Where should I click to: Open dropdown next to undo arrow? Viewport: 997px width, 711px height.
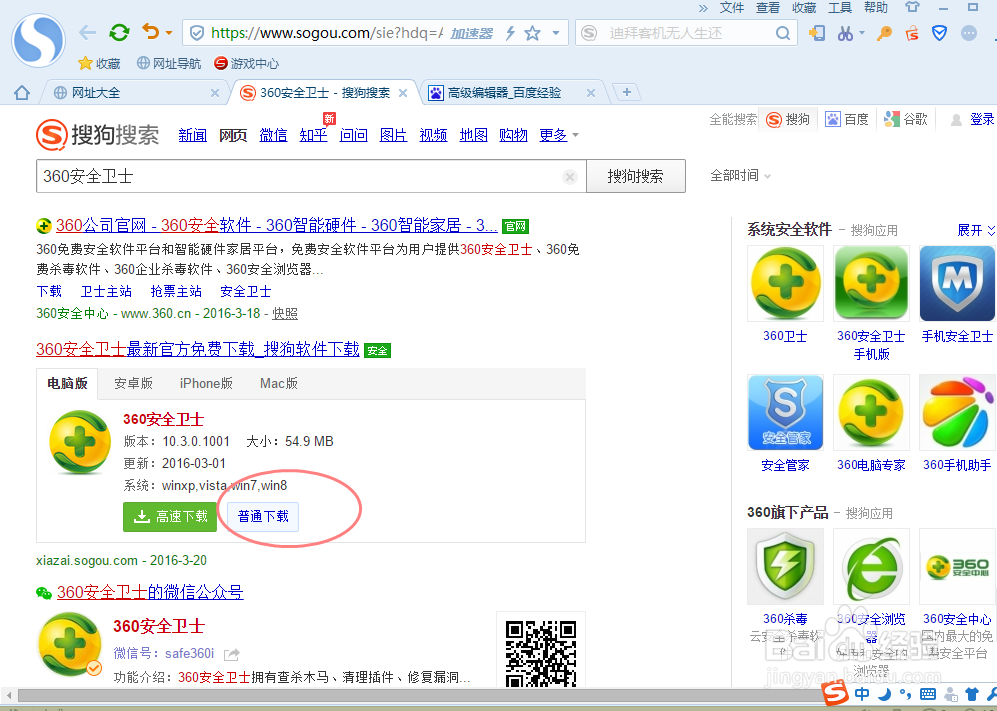click(x=168, y=32)
